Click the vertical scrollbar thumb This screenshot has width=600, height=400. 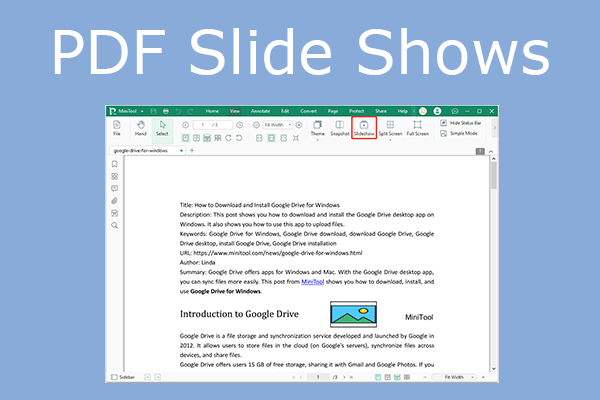pyautogui.click(x=494, y=175)
